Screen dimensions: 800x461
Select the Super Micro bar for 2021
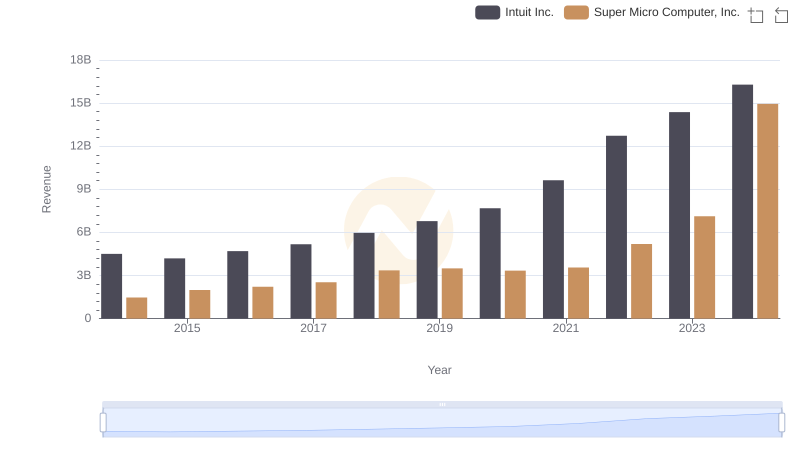(579, 293)
